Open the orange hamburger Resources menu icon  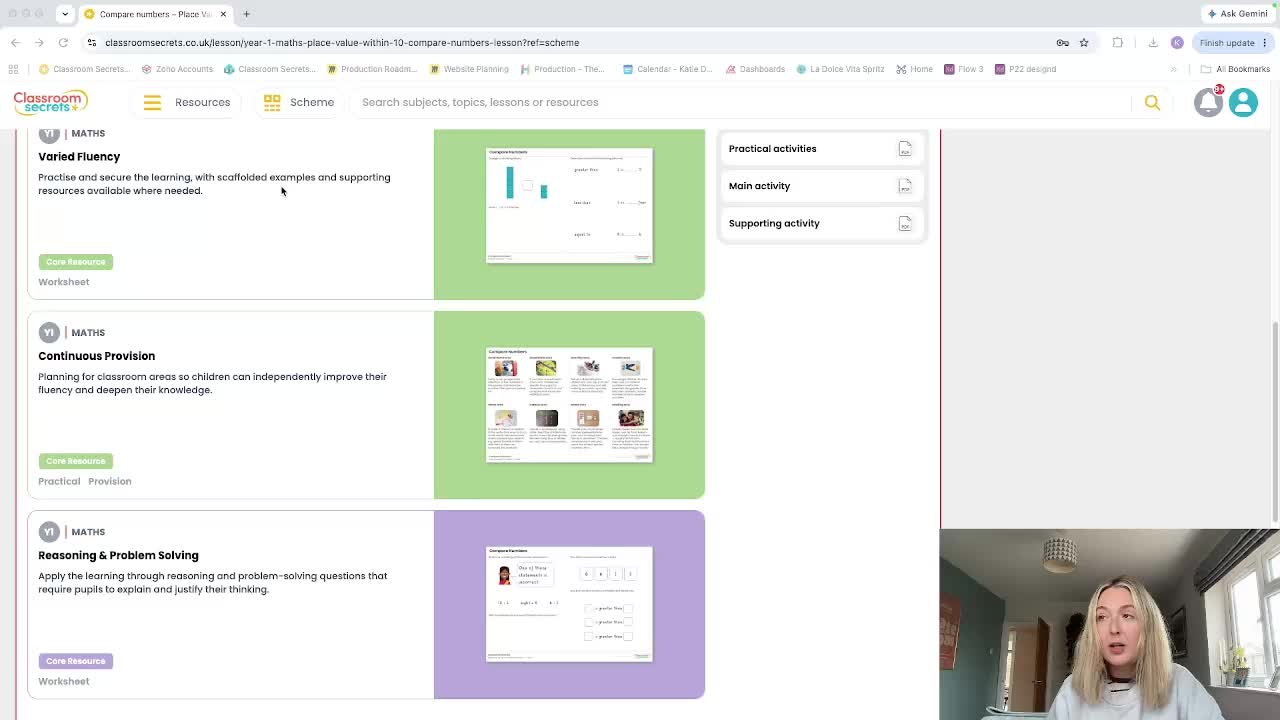[152, 102]
